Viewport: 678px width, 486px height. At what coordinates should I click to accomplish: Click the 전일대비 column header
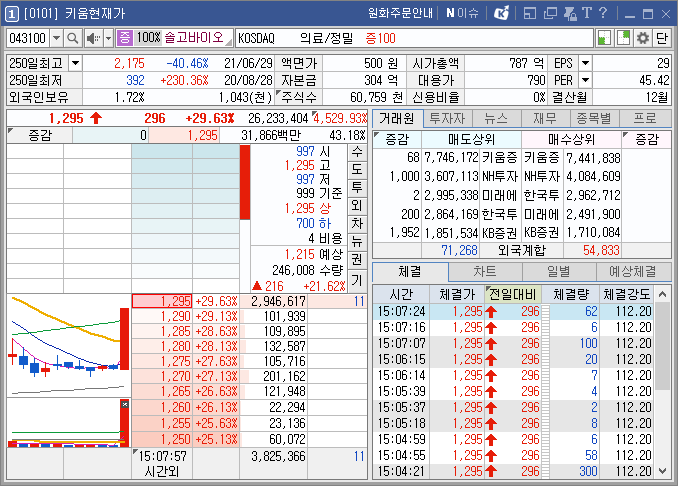click(x=513, y=295)
